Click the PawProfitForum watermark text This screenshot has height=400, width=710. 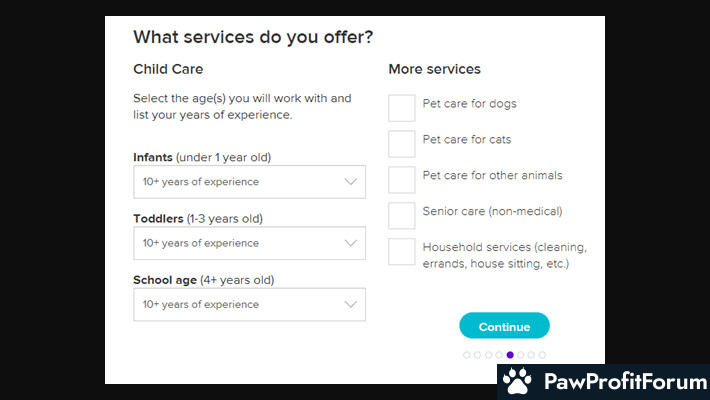click(625, 381)
